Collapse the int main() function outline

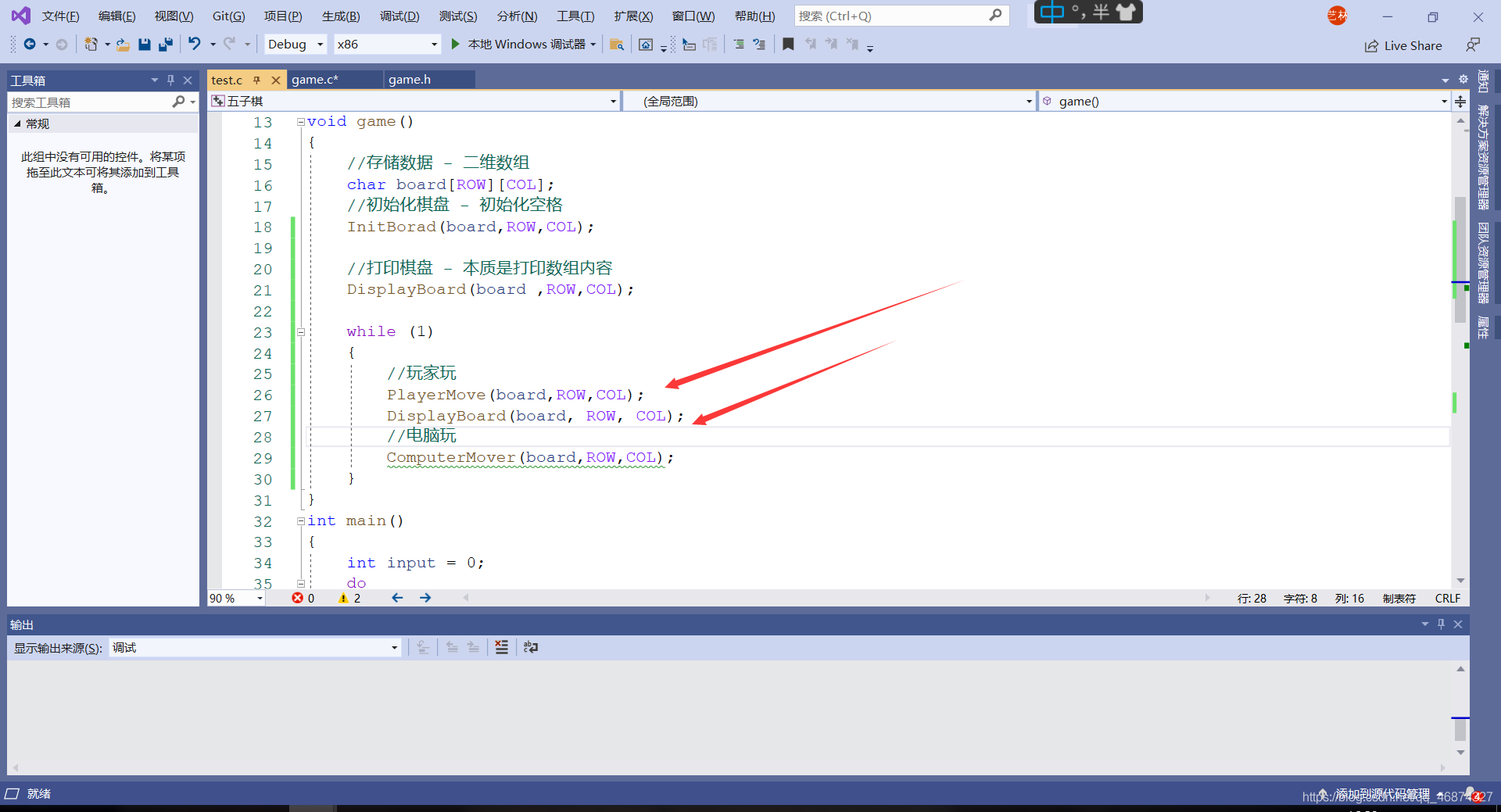pyautogui.click(x=300, y=521)
